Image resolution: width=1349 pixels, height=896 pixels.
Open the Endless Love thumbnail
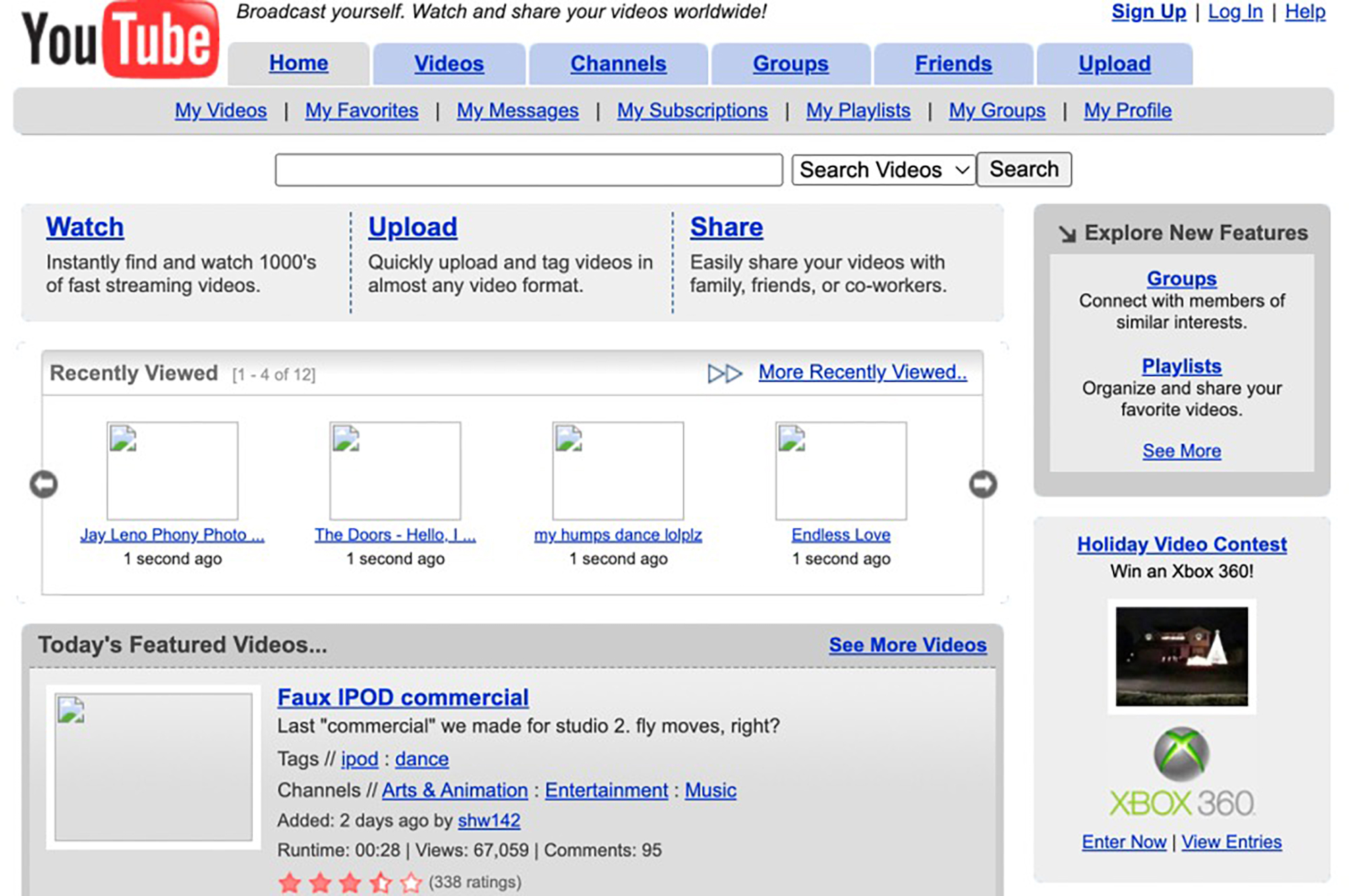pos(841,471)
